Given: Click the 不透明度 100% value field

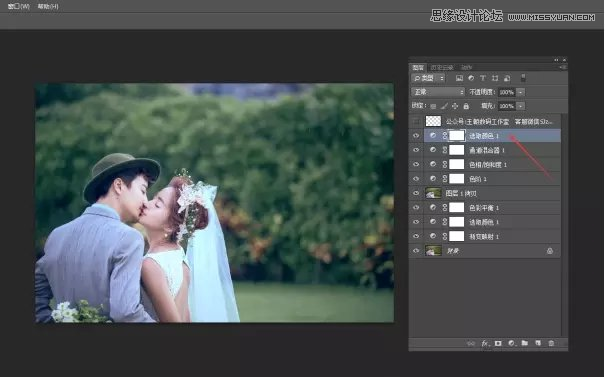Looking at the screenshot, I should pyautogui.click(x=507, y=92).
